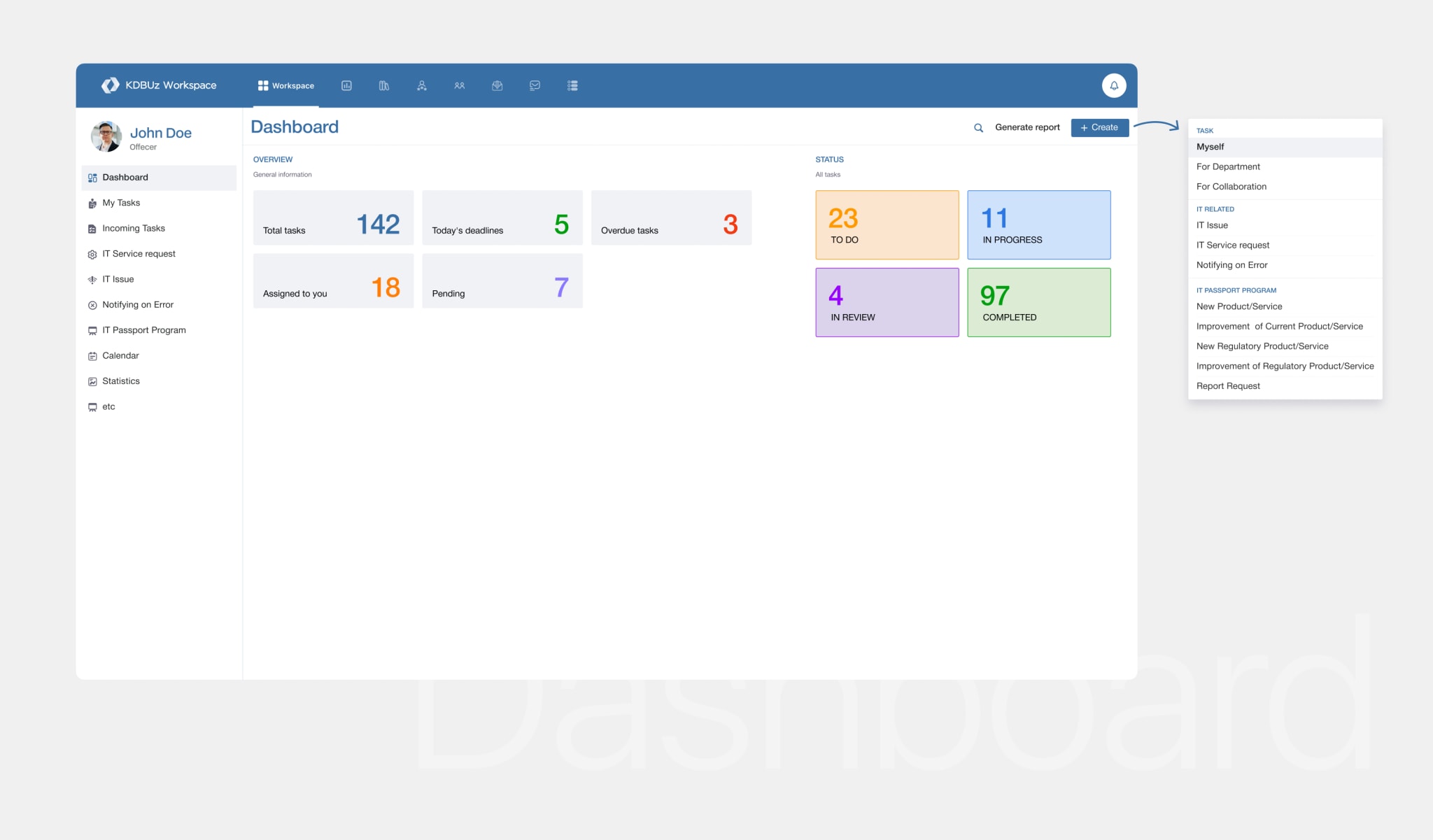
Task: Open Statistics in the sidebar
Action: click(x=159, y=381)
